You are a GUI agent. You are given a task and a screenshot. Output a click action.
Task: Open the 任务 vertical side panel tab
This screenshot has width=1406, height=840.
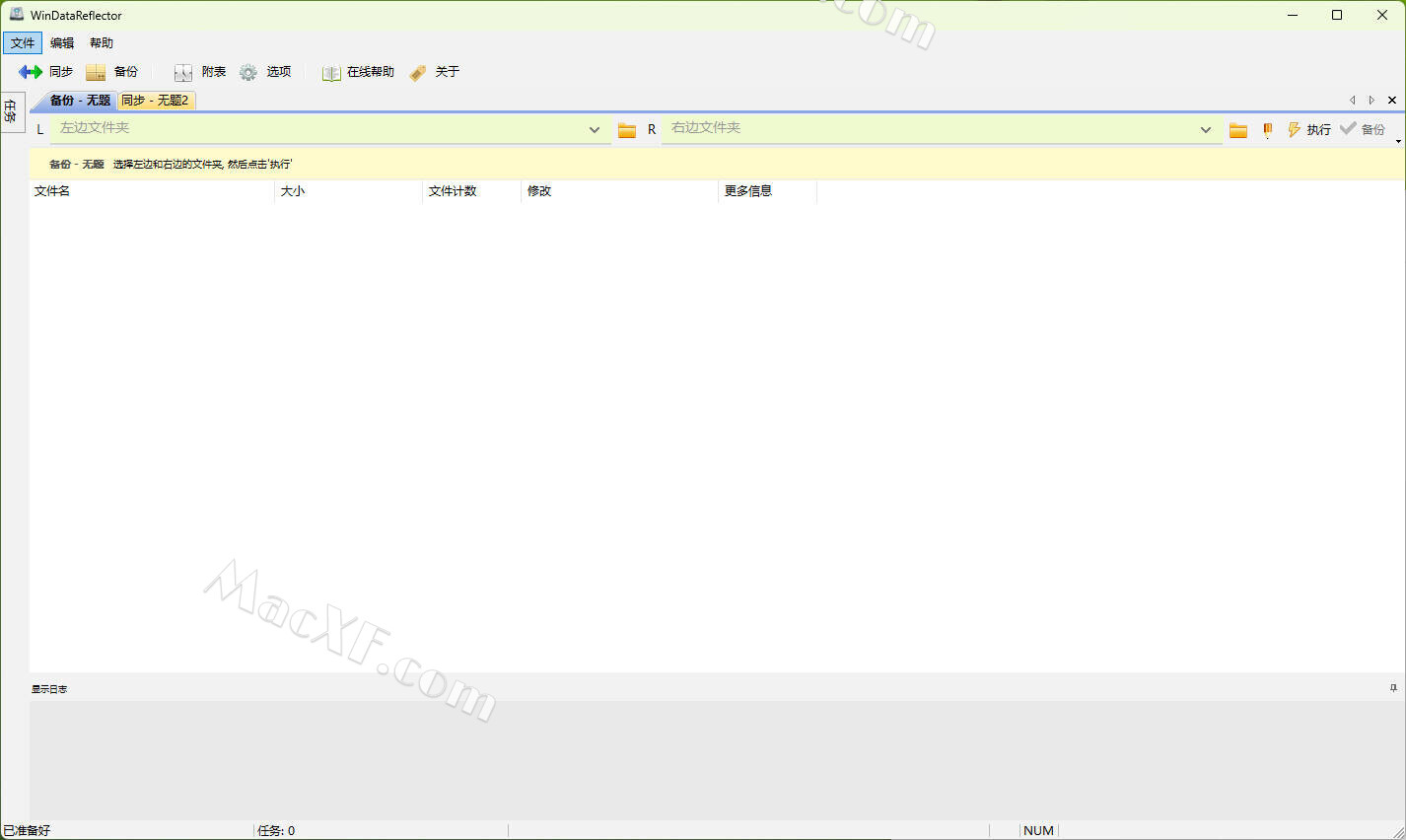[x=11, y=111]
